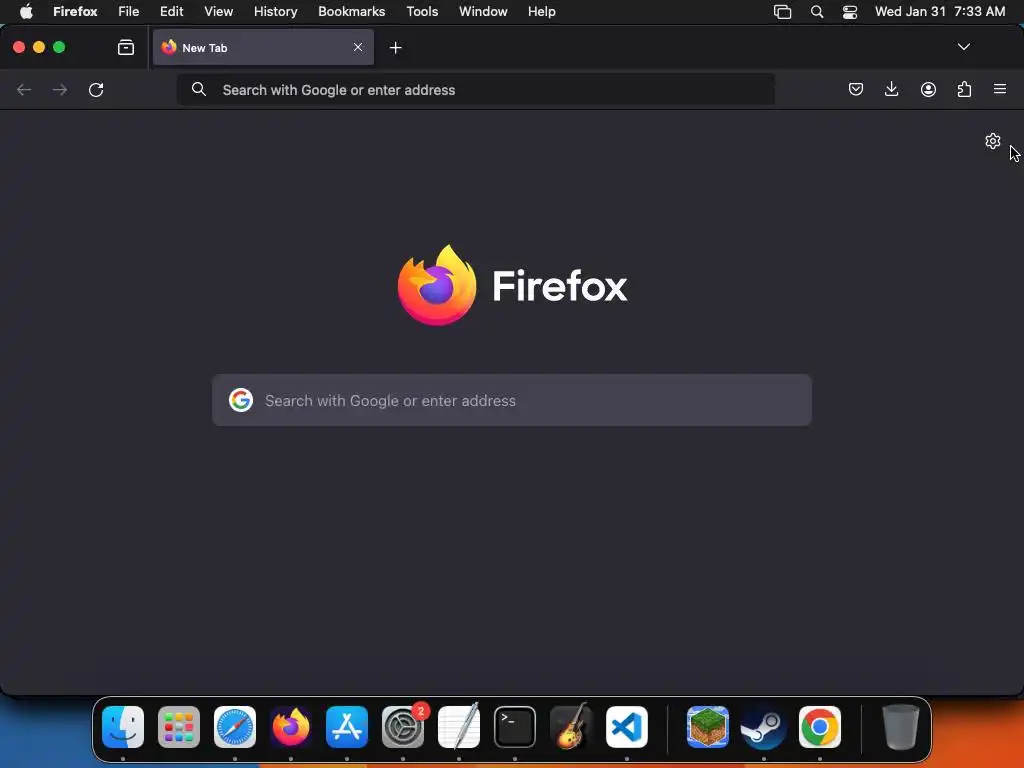Show the Downloads panel

pyautogui.click(x=891, y=89)
